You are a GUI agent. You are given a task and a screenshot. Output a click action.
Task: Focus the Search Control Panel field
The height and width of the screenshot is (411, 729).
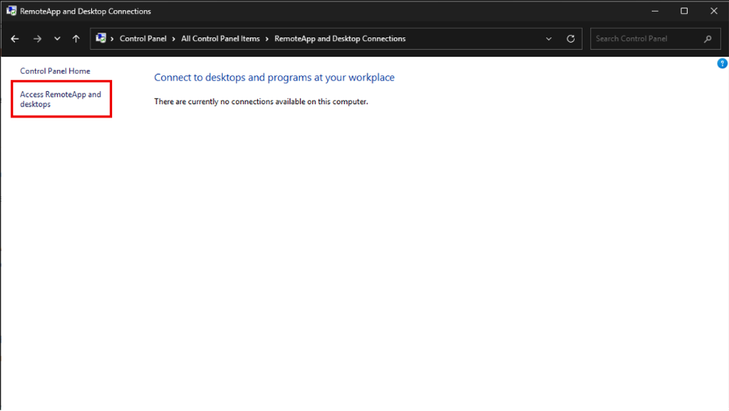tap(655, 39)
